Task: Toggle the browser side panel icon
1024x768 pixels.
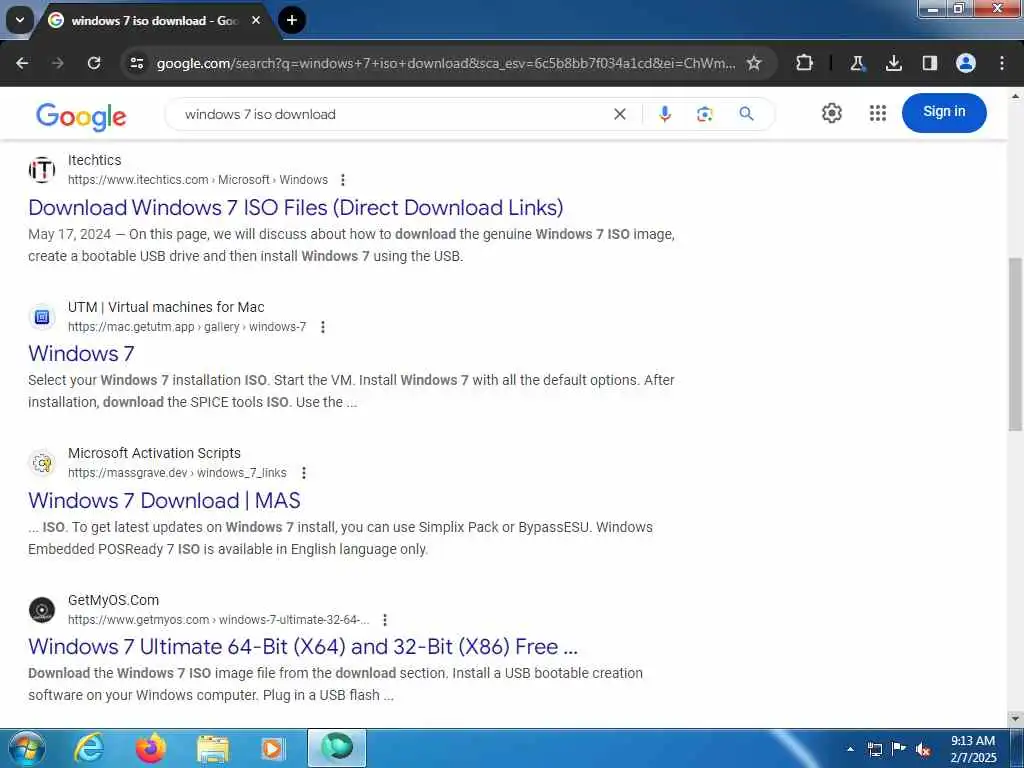Action: (x=930, y=63)
